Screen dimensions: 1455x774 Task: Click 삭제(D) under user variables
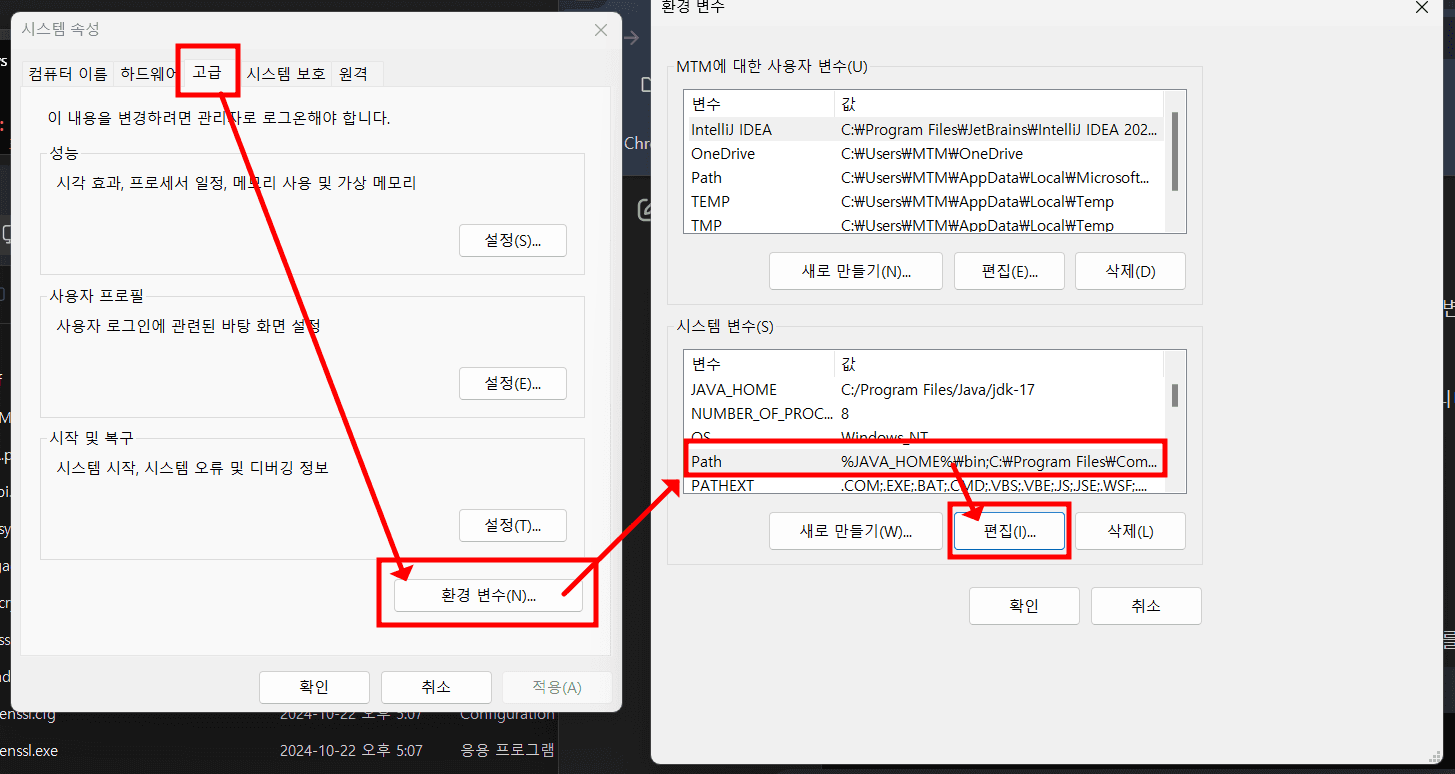point(1130,271)
